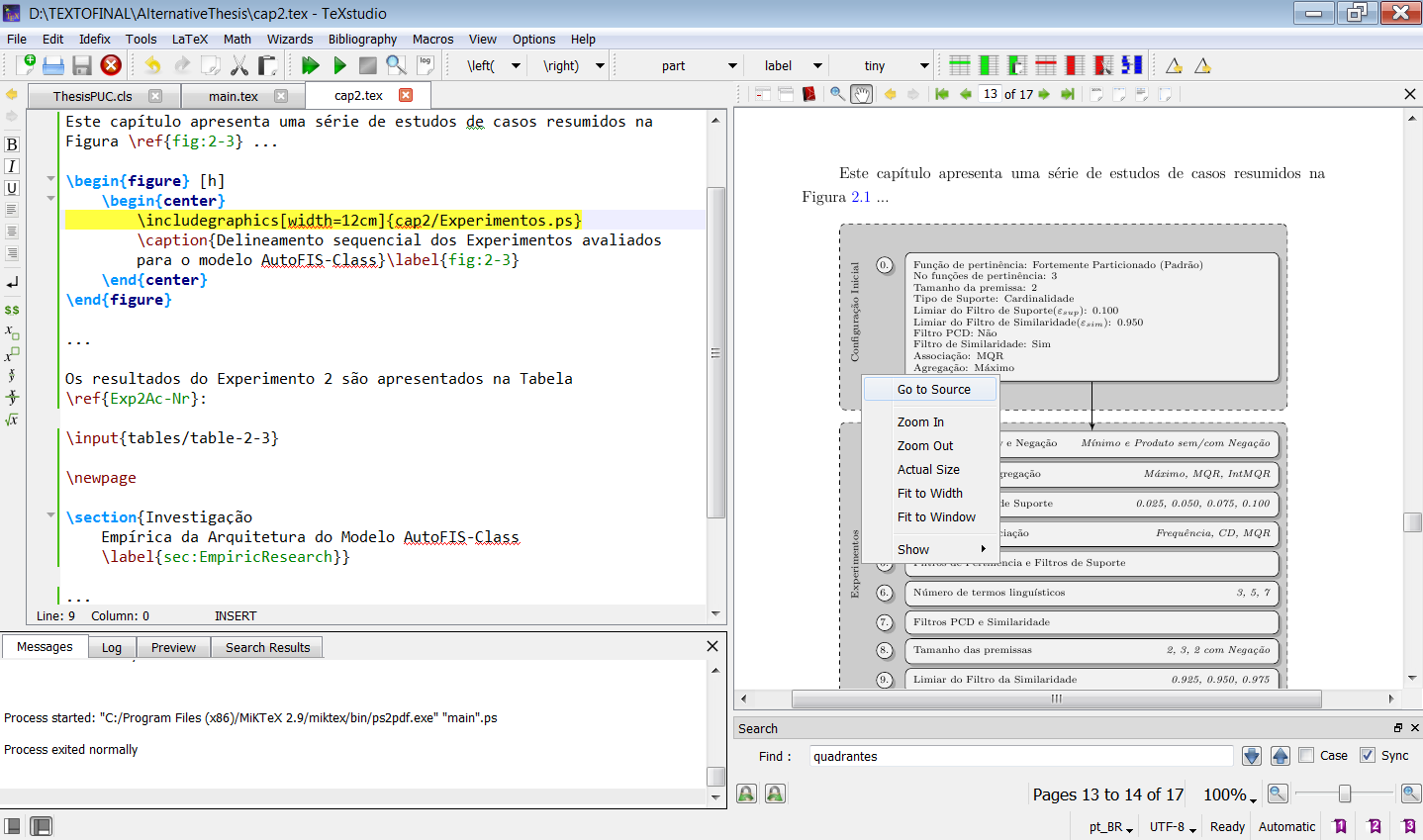Click the add table column icon with the green bar
This screenshot has height=840, width=1423.
(988, 65)
